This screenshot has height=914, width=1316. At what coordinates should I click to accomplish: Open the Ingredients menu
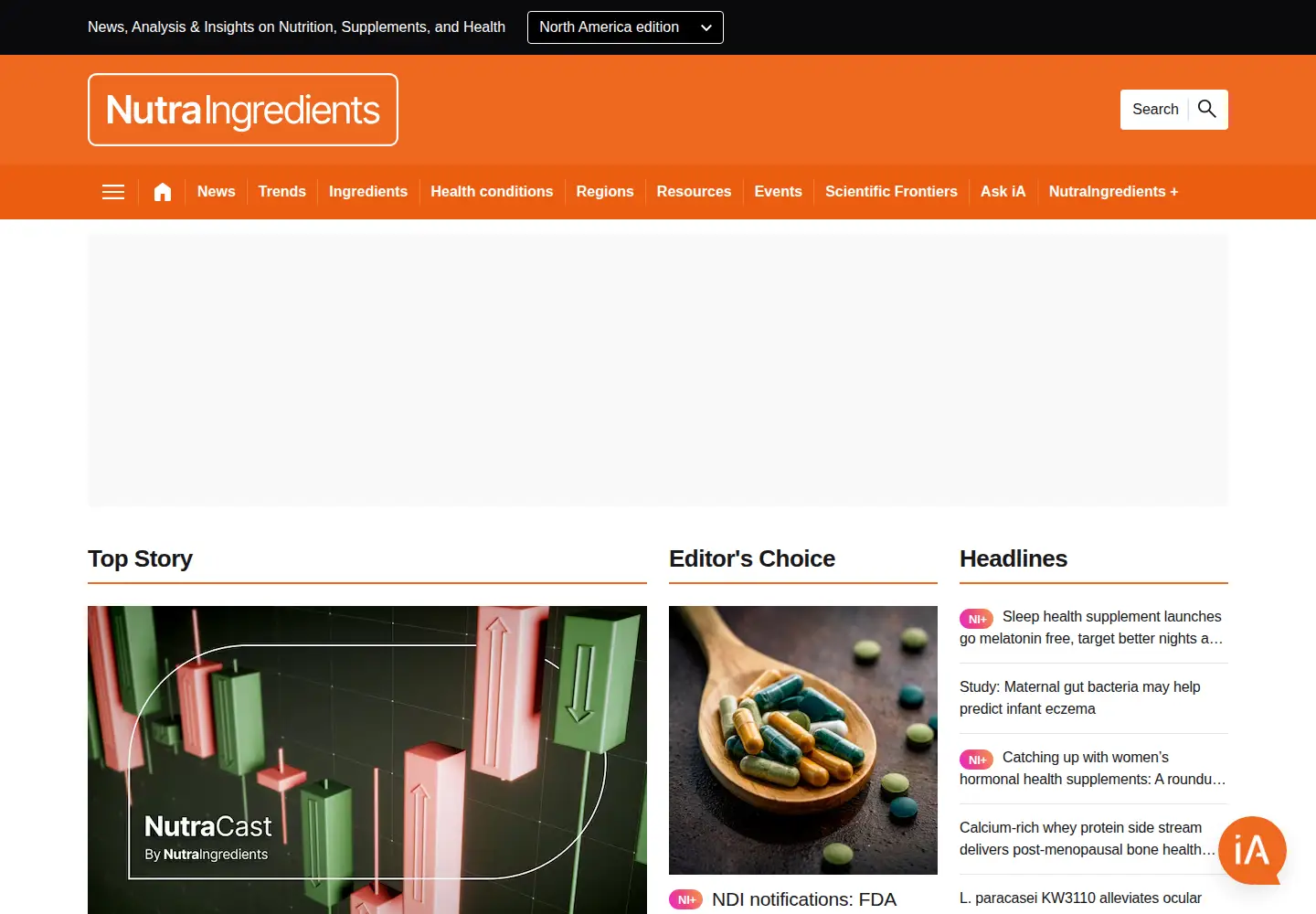coord(368,192)
